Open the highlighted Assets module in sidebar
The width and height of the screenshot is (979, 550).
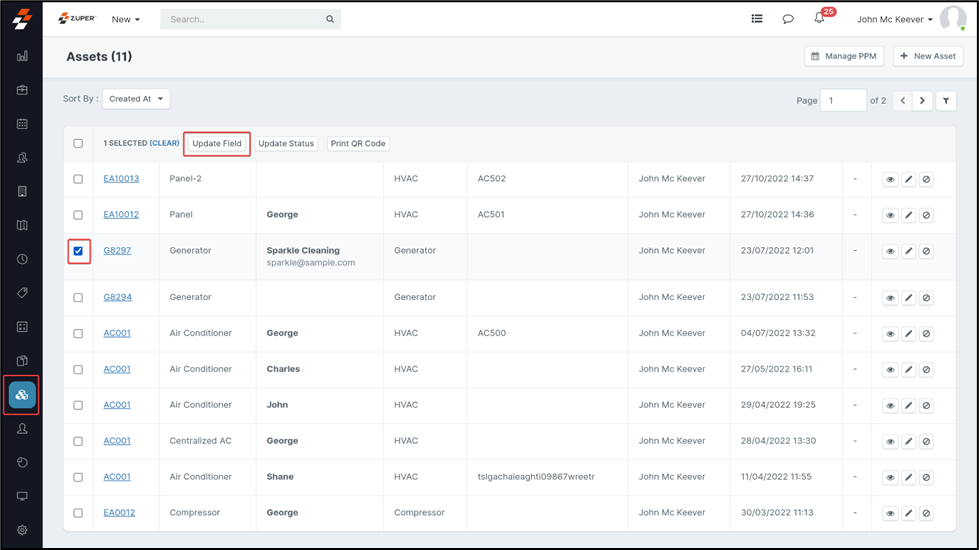tap(22, 395)
